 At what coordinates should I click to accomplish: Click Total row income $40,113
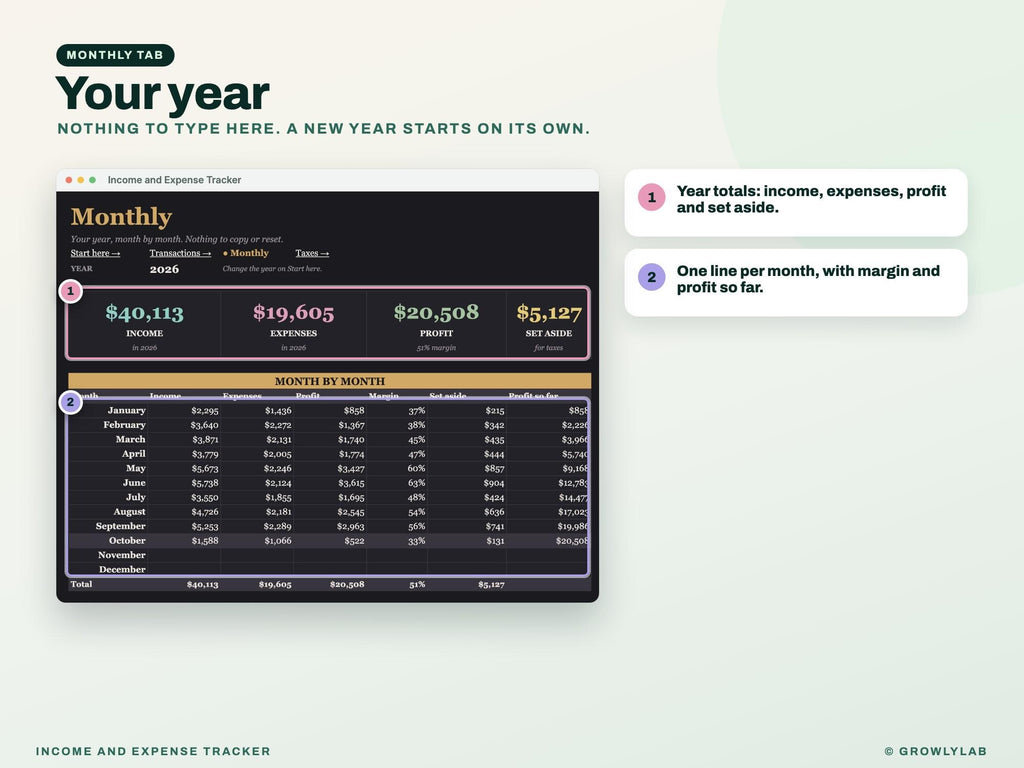(202, 584)
